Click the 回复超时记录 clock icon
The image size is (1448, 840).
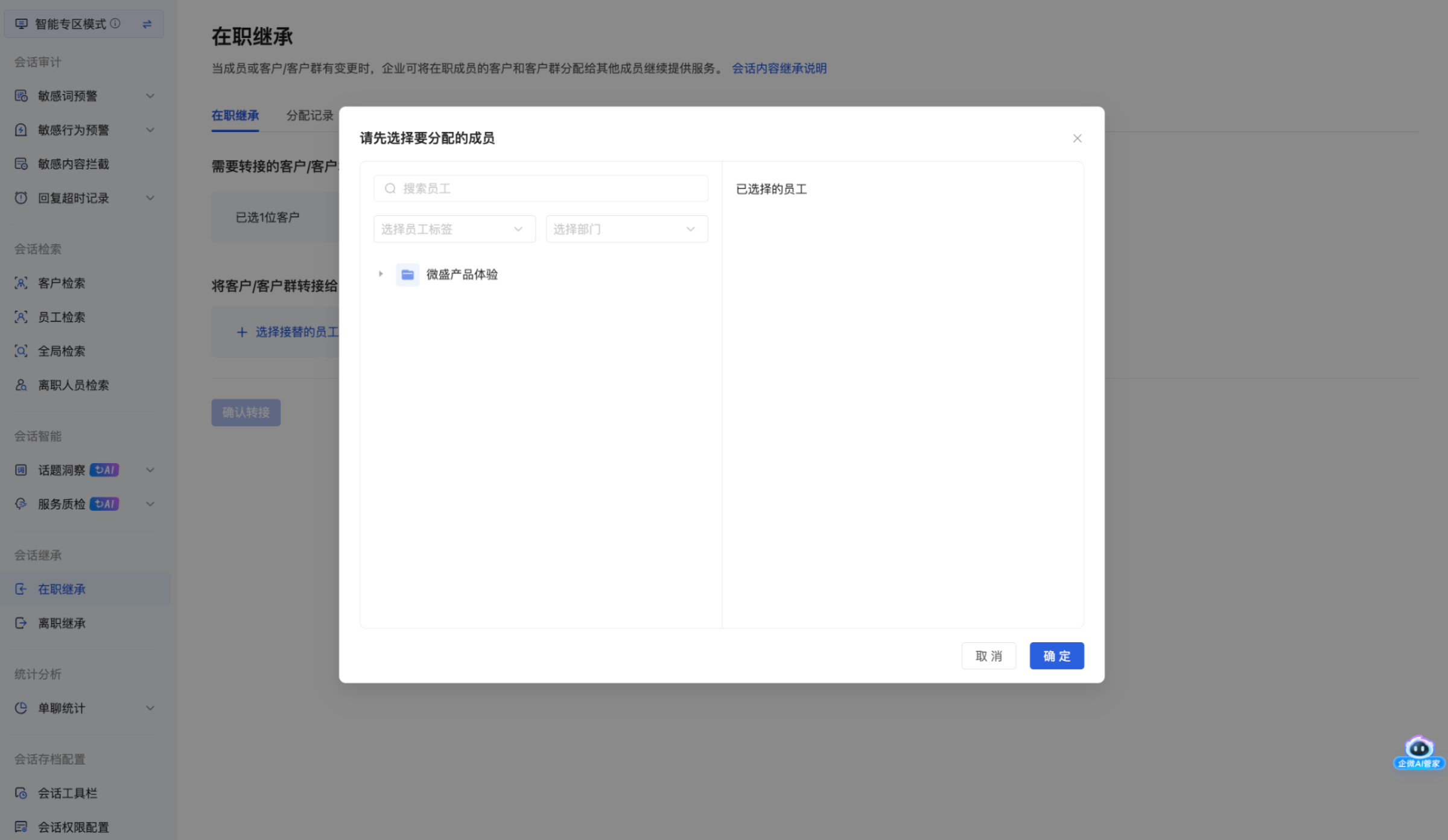tap(21, 198)
